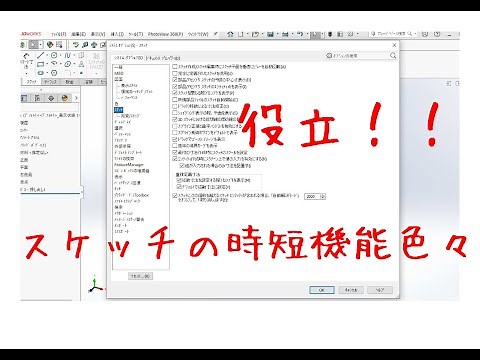480x360 pixels.
Task: Toggle the display arc centerpoints checkbox
Action: click(175, 80)
